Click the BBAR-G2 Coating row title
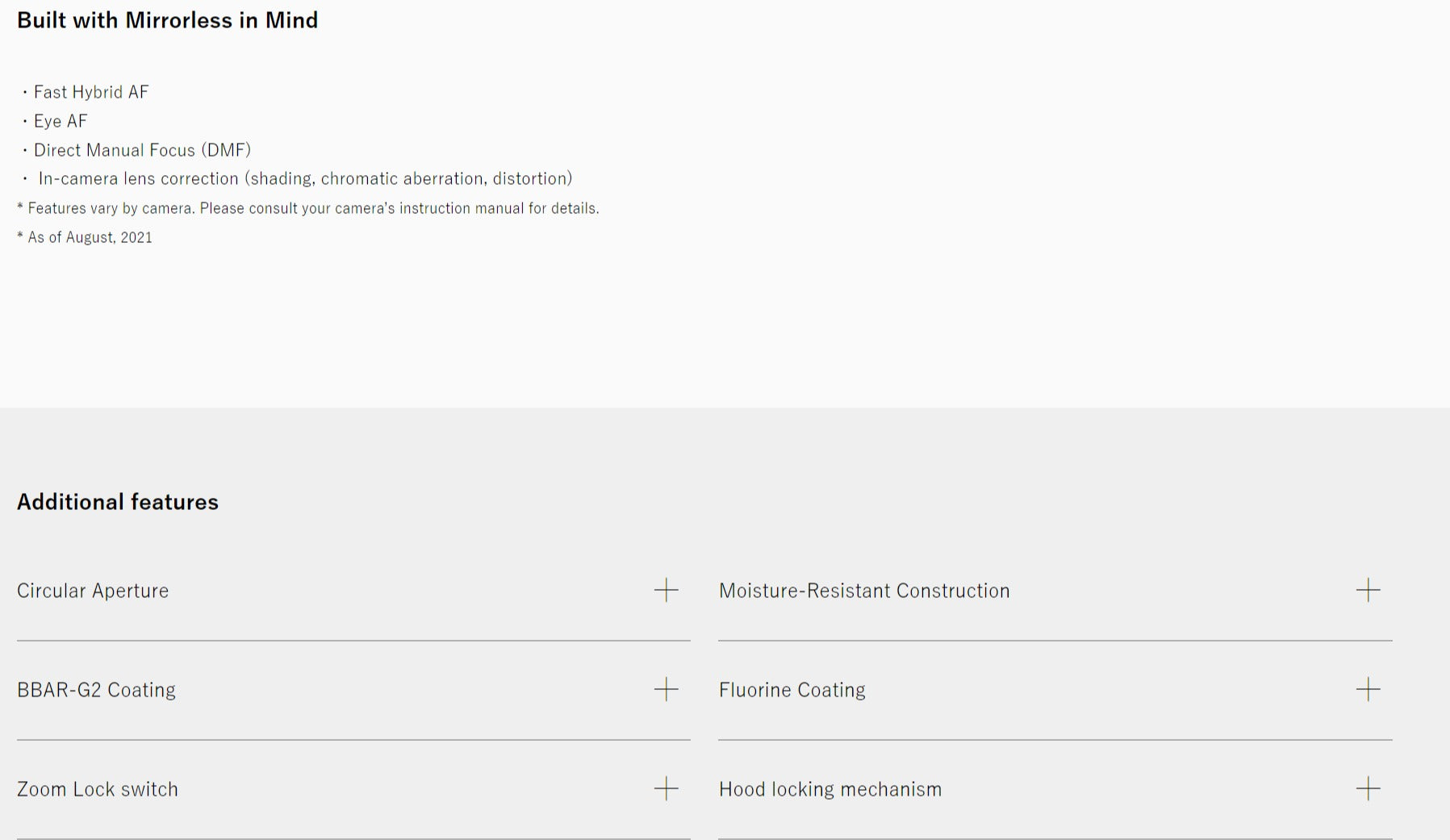The width and height of the screenshot is (1450, 840). point(96,690)
